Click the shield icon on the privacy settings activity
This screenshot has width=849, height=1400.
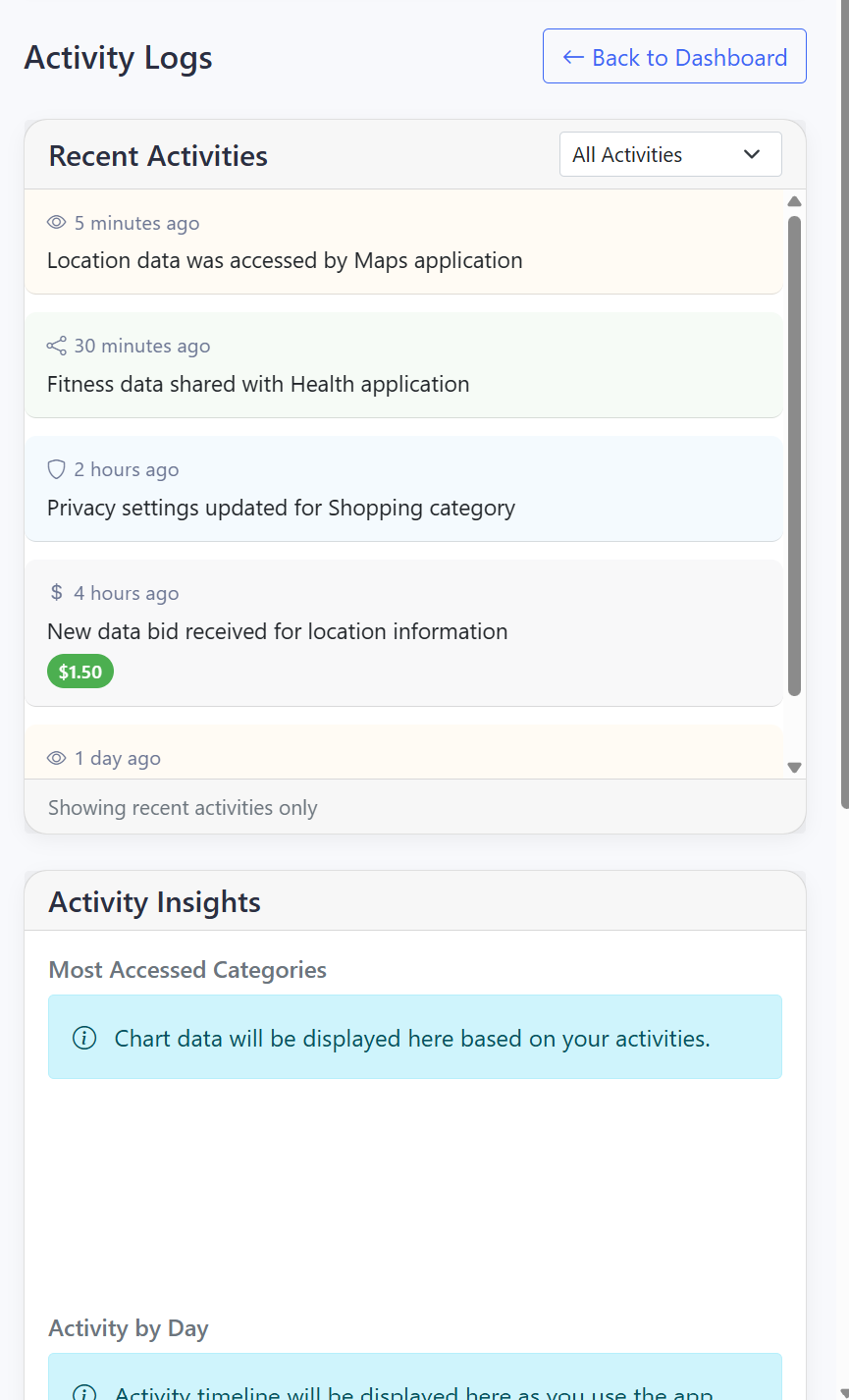click(x=56, y=468)
